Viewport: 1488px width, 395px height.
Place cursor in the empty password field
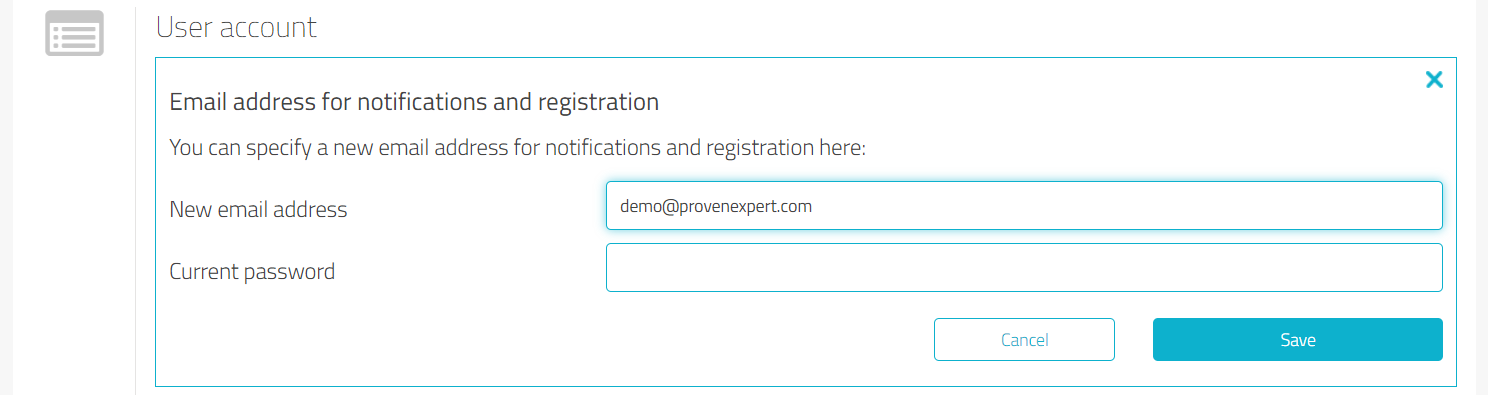(x=1024, y=267)
